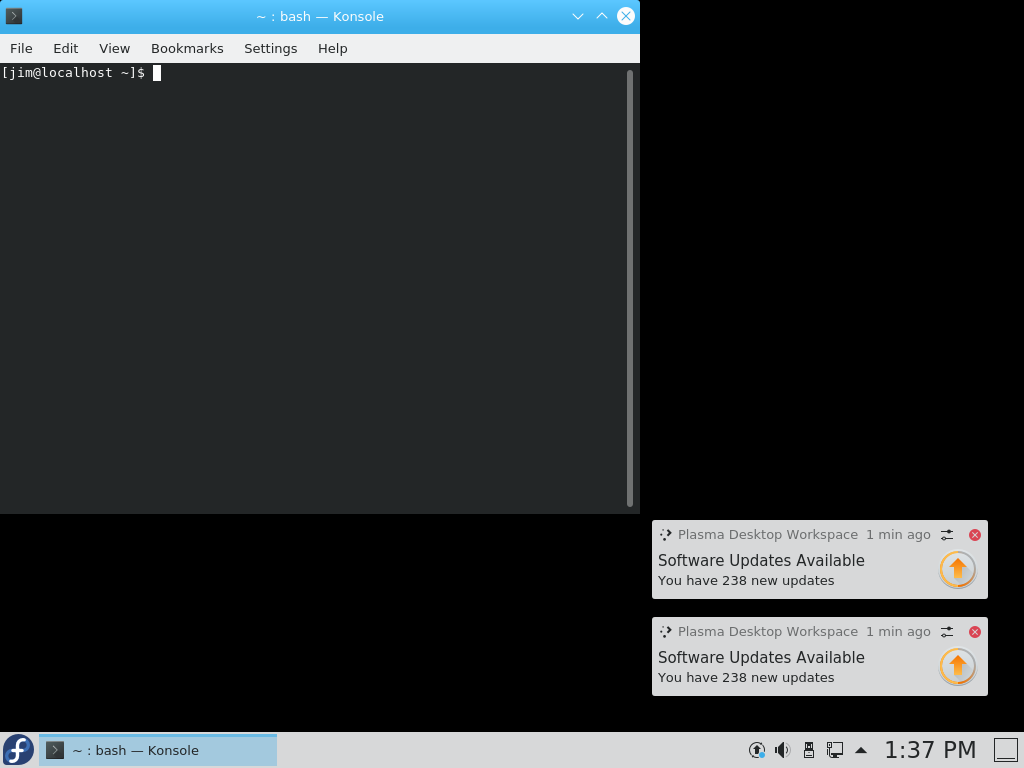Viewport: 1024px width, 768px height.
Task: Open the Settings menu in Konsole
Action: tap(270, 48)
